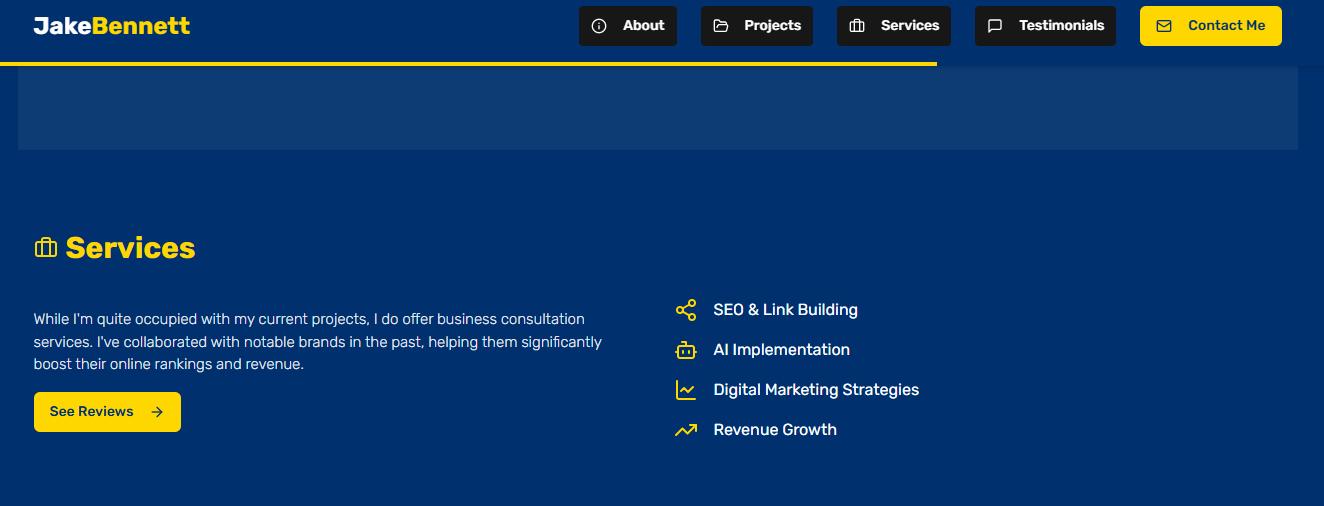Image resolution: width=1324 pixels, height=506 pixels.
Task: Click the briefcase icon beside the Services heading
Action: tap(46, 248)
